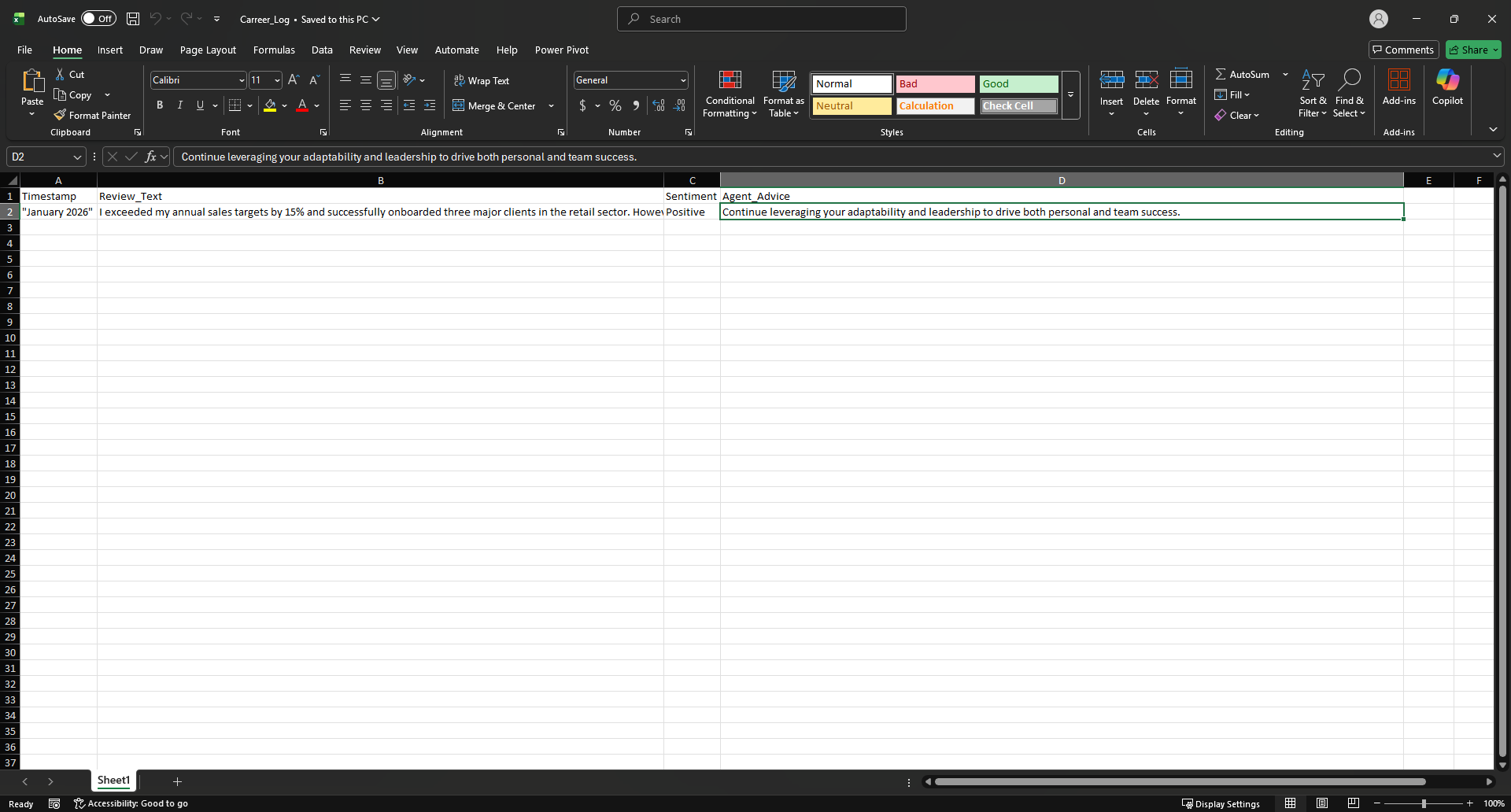This screenshot has height=812, width=1511.
Task: Open the Formulas ribbon tab
Action: (274, 50)
